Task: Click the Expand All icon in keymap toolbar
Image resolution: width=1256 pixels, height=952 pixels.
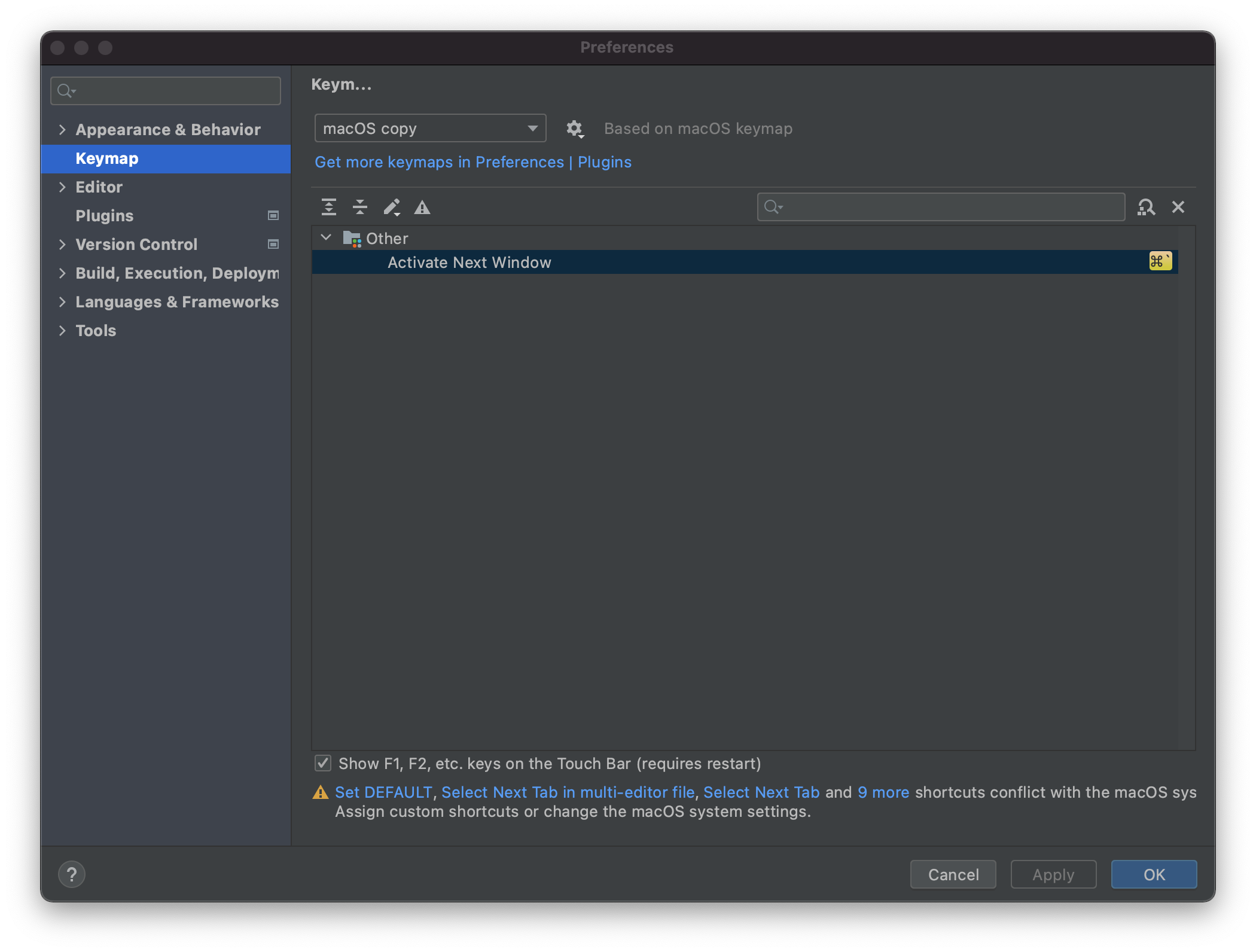Action: (x=328, y=207)
